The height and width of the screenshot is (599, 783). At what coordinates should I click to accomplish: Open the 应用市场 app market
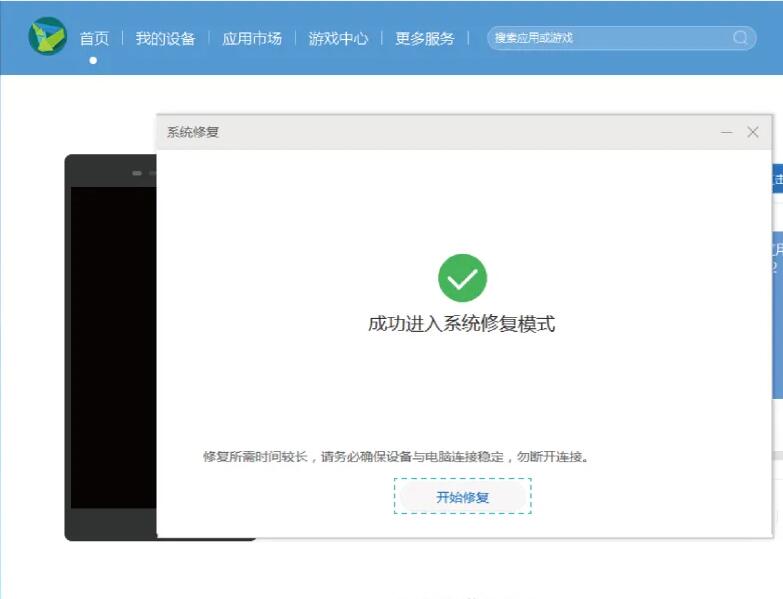pos(252,38)
